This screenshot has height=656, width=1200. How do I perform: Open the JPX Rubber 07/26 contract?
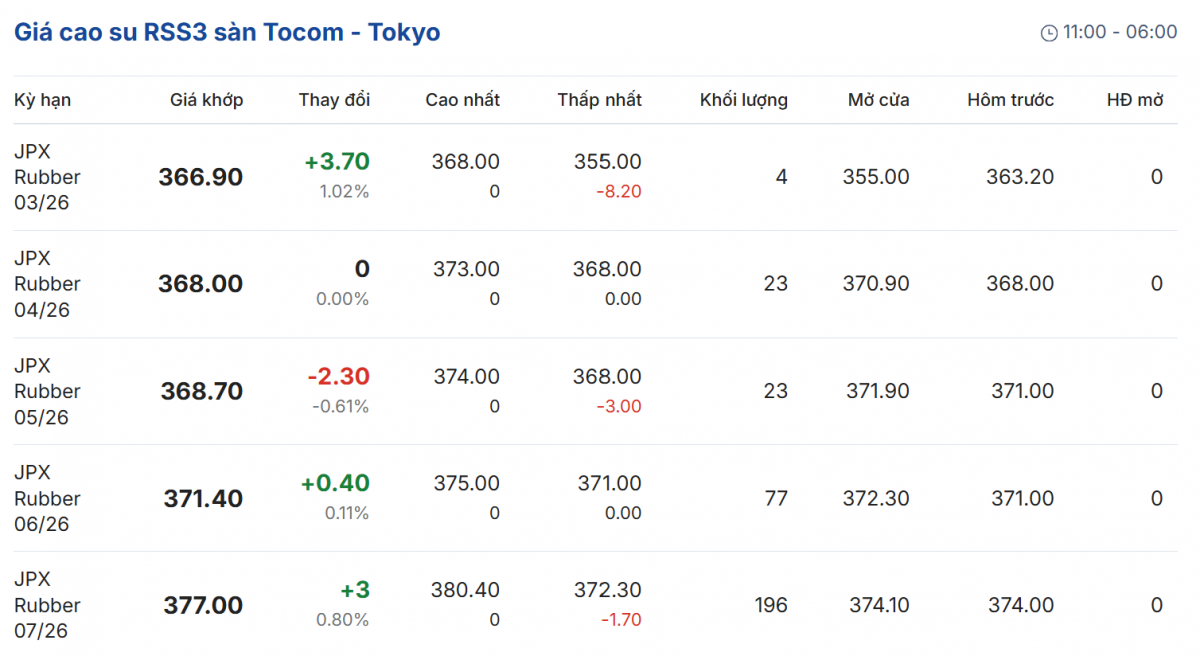pos(47,605)
